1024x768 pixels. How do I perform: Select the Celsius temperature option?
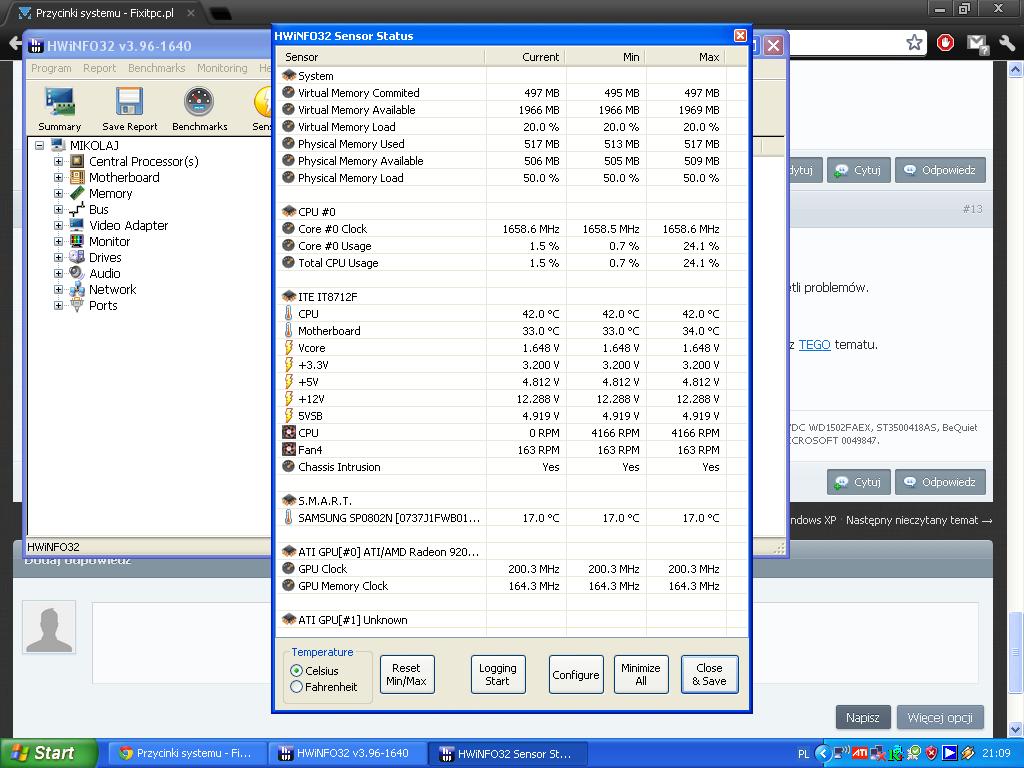[296, 671]
